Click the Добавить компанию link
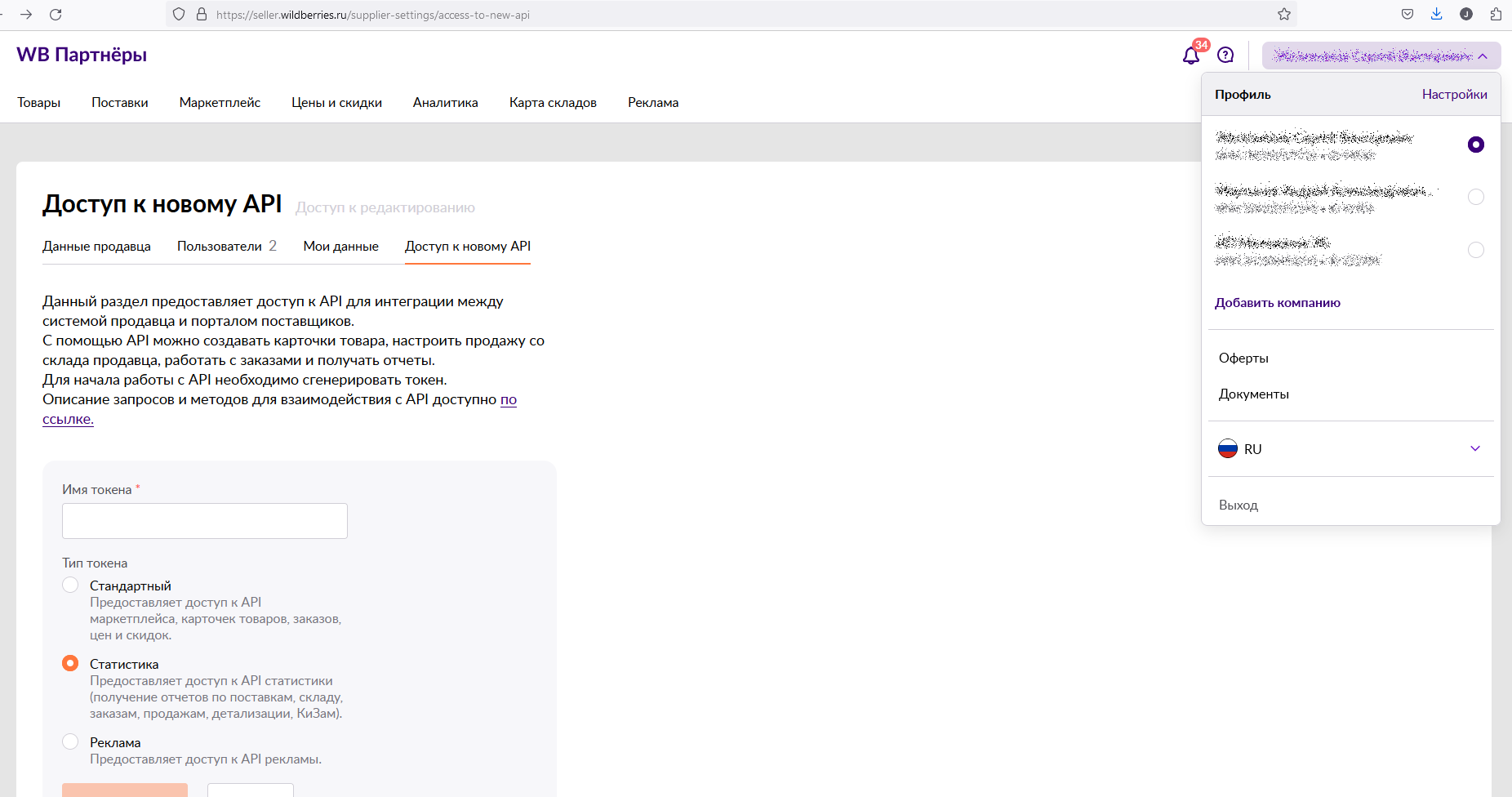The image size is (1512, 797). [1277, 303]
